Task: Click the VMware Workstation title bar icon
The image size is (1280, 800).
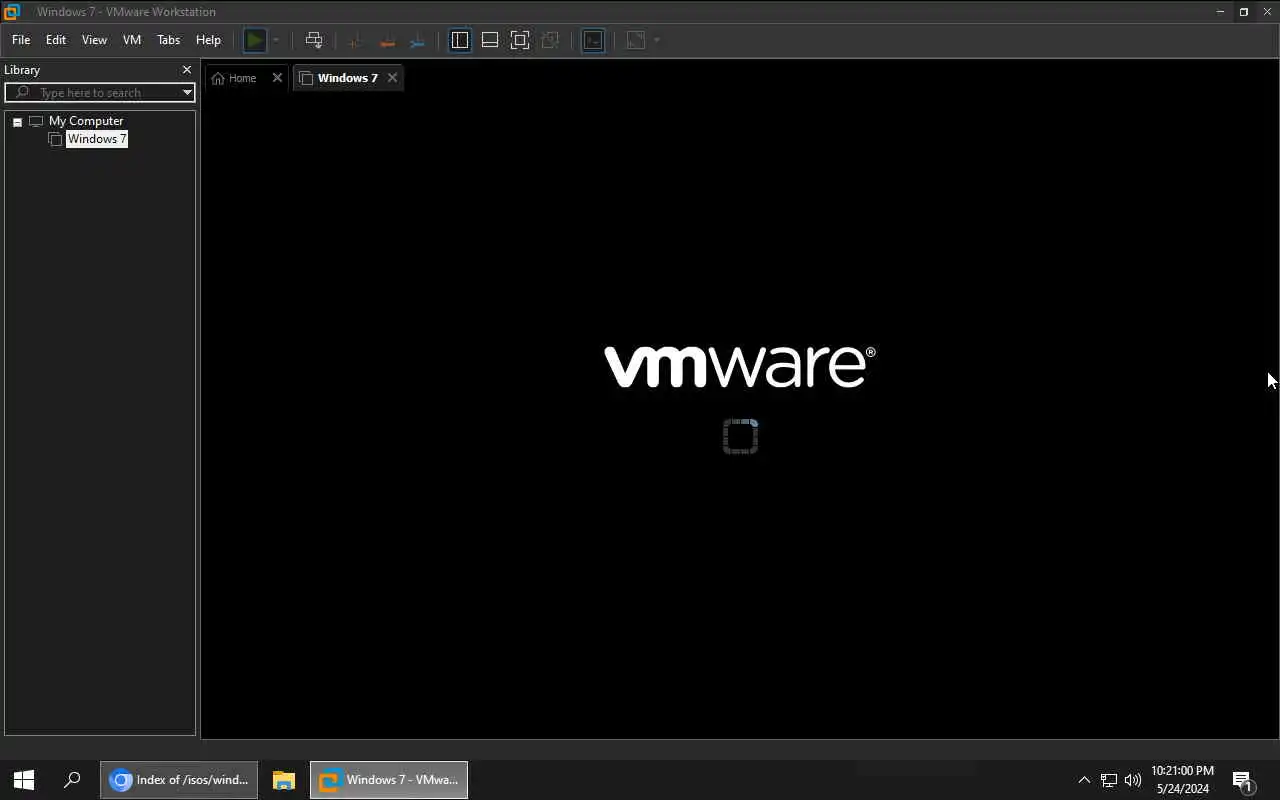Action: tap(11, 12)
